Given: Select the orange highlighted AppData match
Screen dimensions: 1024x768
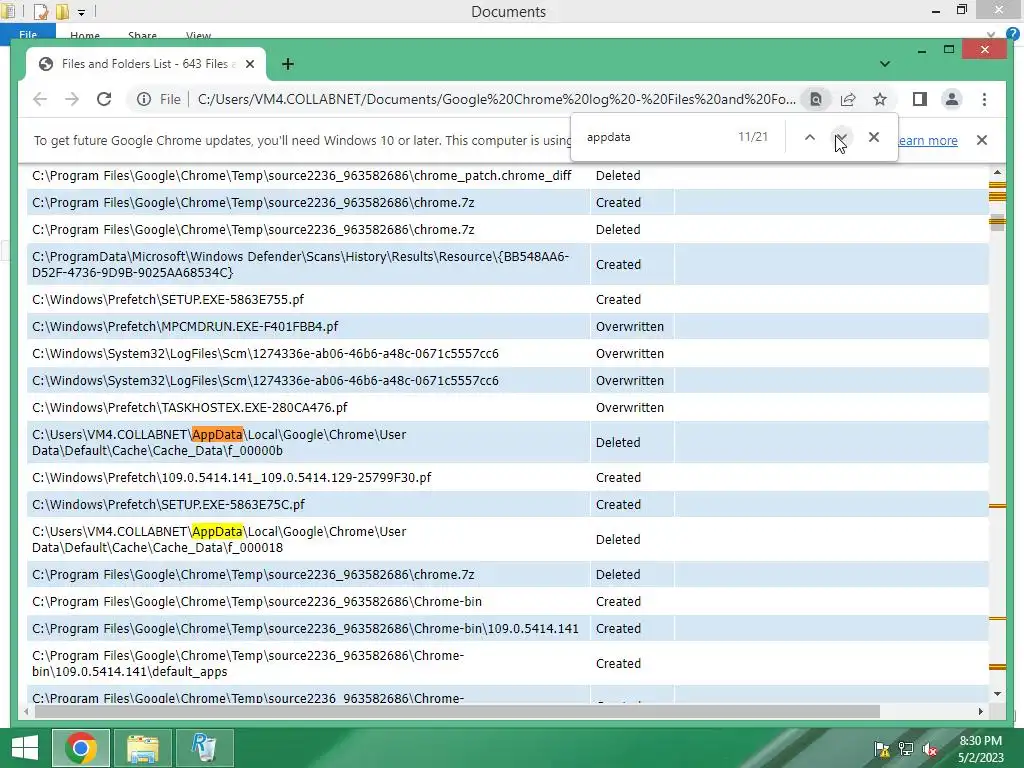Looking at the screenshot, I should tap(217, 434).
